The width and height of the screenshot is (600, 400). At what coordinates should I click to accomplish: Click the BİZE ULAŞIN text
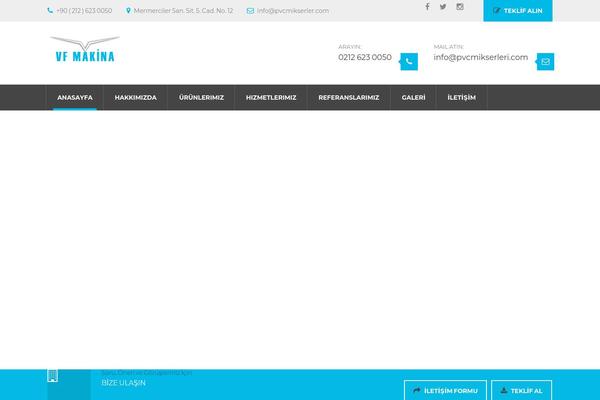(x=124, y=383)
